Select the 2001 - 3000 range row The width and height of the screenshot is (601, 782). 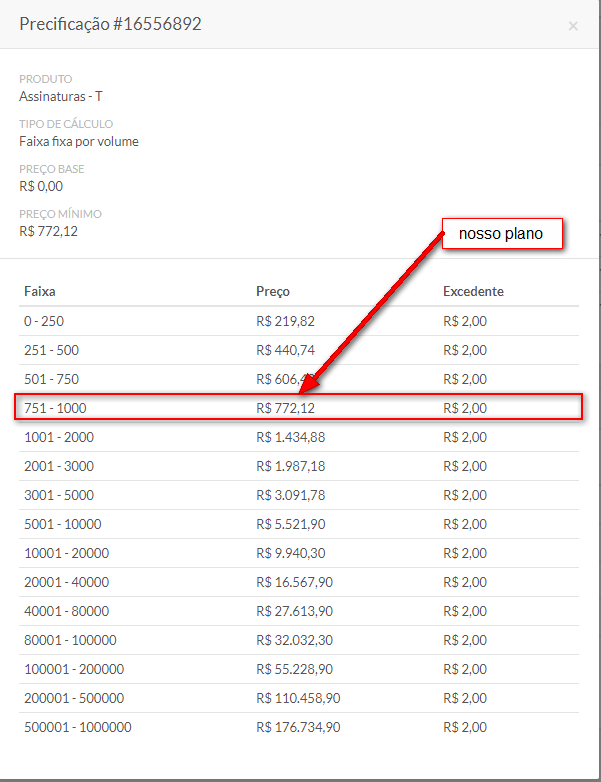pos(58,466)
